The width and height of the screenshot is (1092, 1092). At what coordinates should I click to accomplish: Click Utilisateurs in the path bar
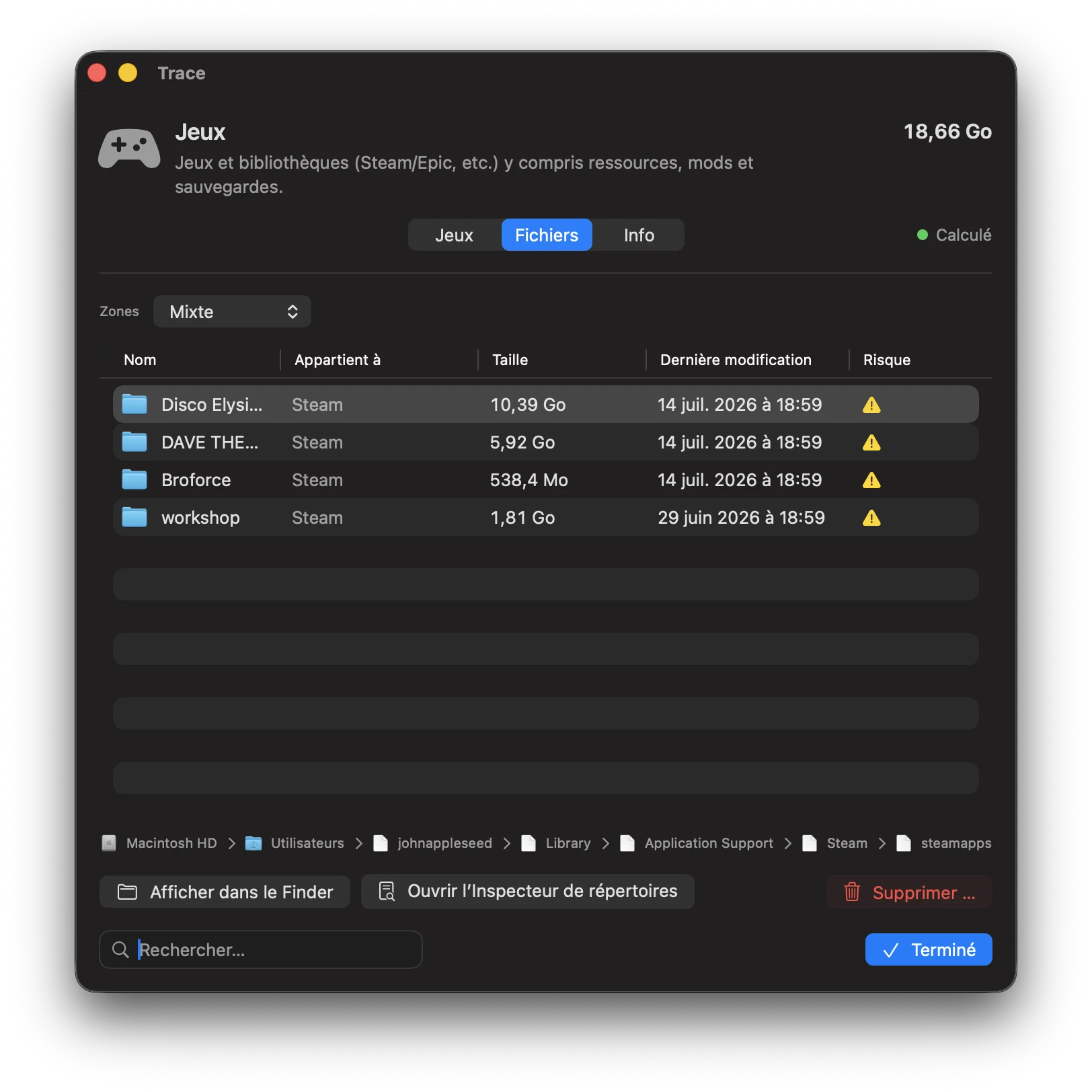(307, 843)
